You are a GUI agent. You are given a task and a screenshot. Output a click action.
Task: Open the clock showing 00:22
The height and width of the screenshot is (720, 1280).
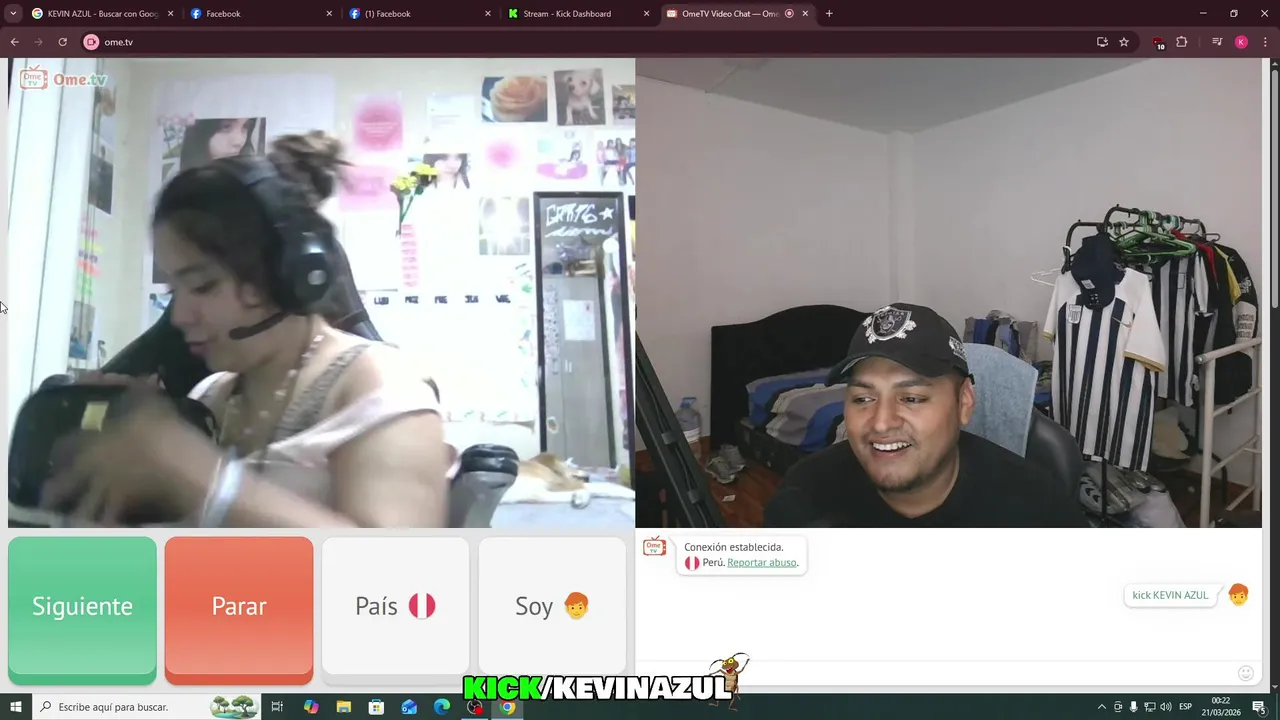[1221, 707]
